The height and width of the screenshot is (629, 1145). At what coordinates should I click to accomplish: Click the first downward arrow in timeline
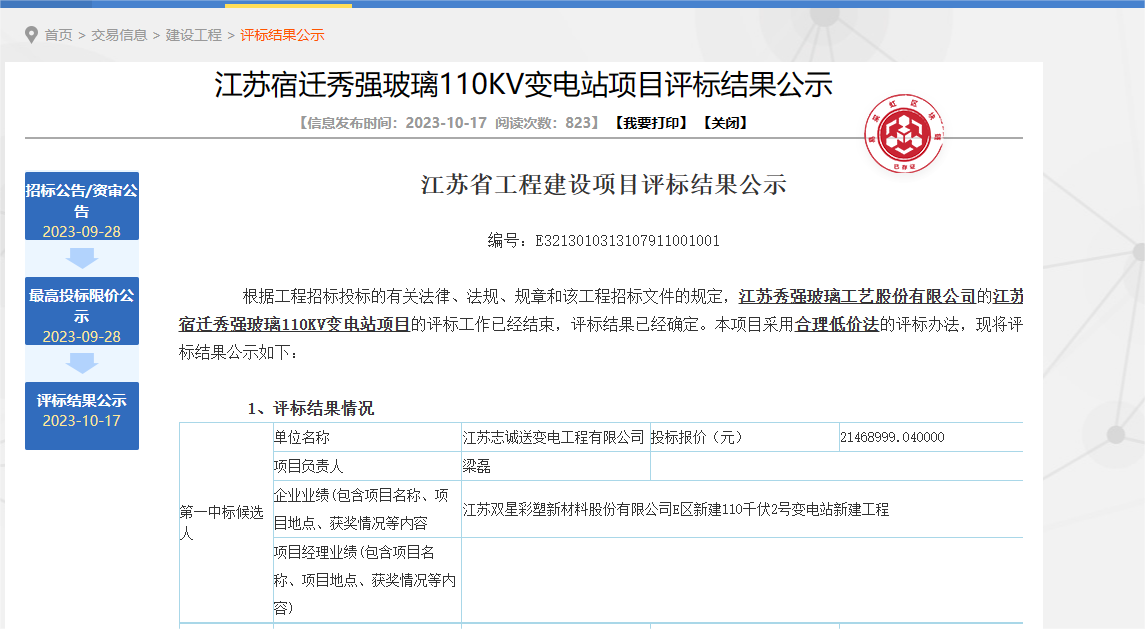[x=82, y=258]
